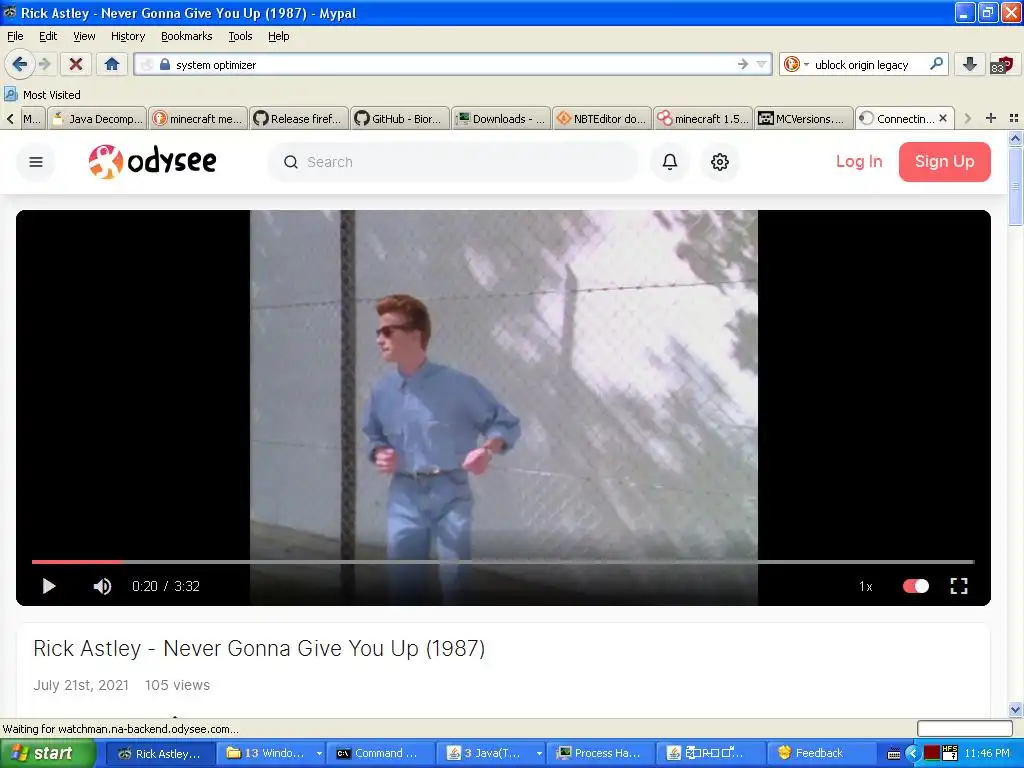Viewport: 1024px width, 768px height.
Task: Click the magnifier search icon in search box
Action: coord(936,64)
